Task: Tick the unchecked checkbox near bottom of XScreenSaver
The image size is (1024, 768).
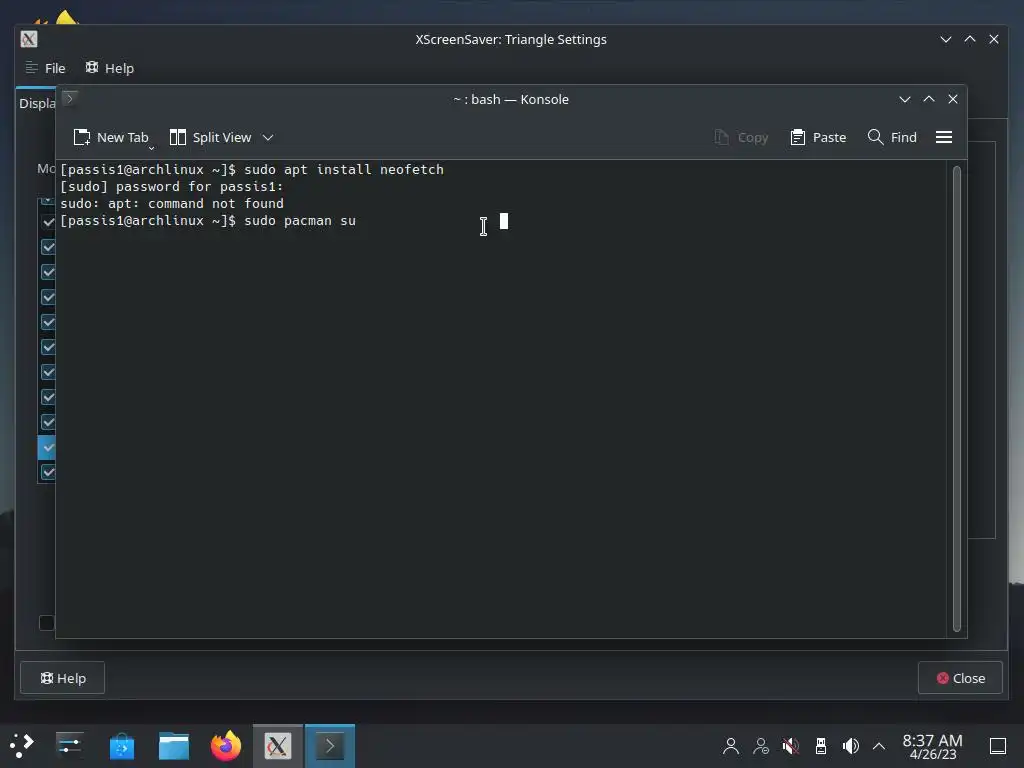Action: click(x=46, y=622)
